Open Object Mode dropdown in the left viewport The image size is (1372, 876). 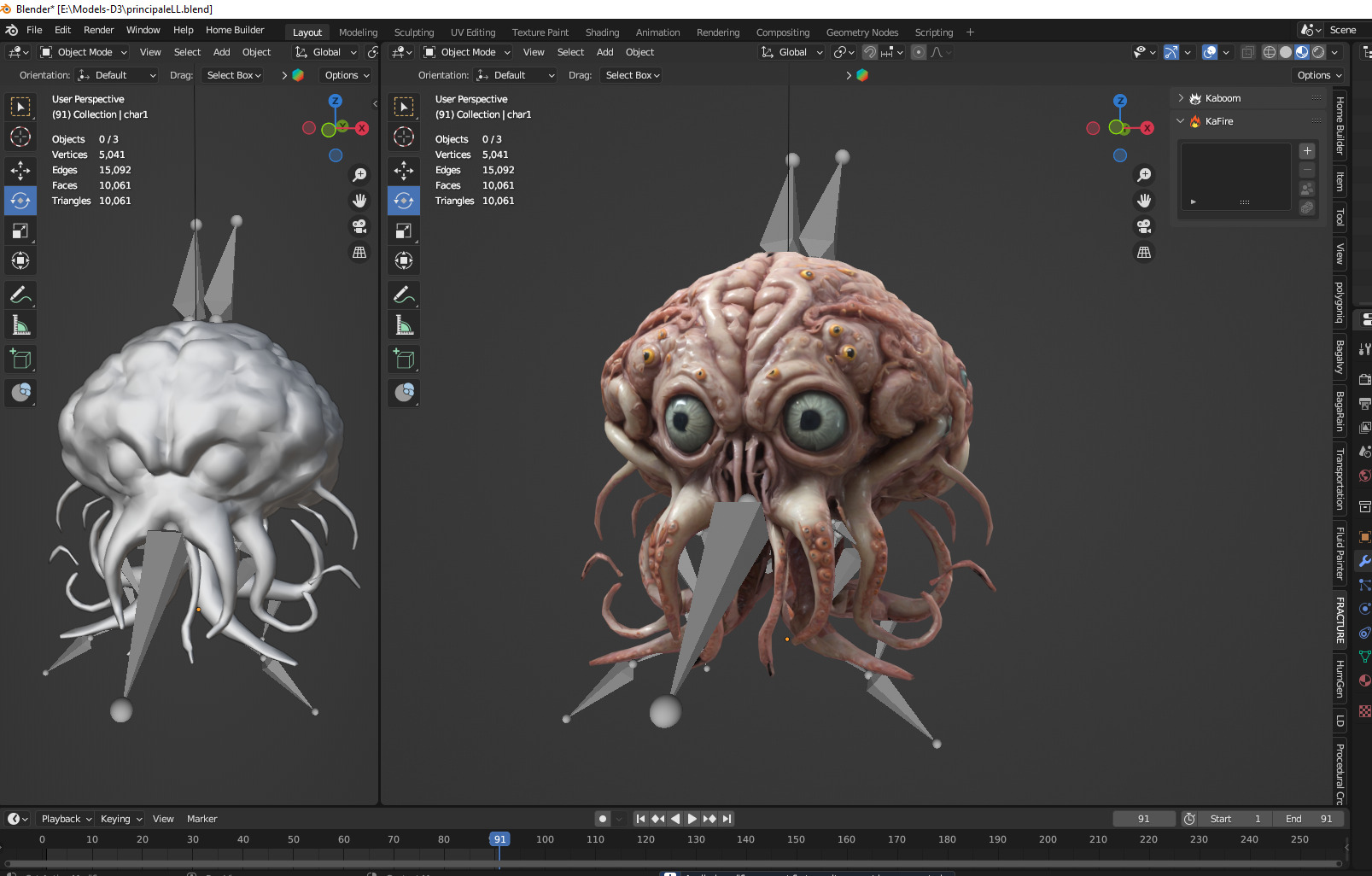pos(84,52)
